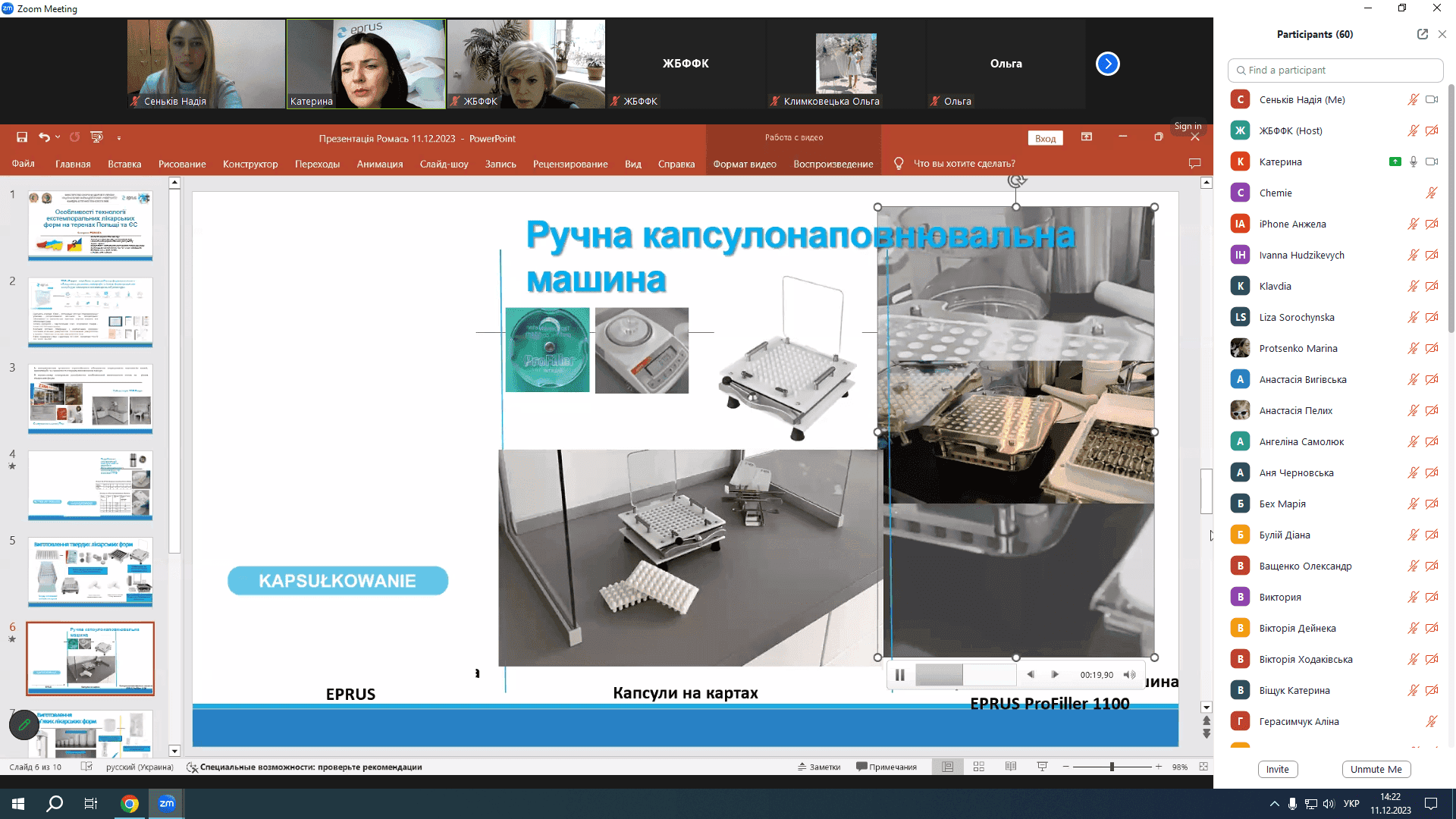Click the Find a participant search field
This screenshot has height=819, width=1456.
[x=1335, y=70]
